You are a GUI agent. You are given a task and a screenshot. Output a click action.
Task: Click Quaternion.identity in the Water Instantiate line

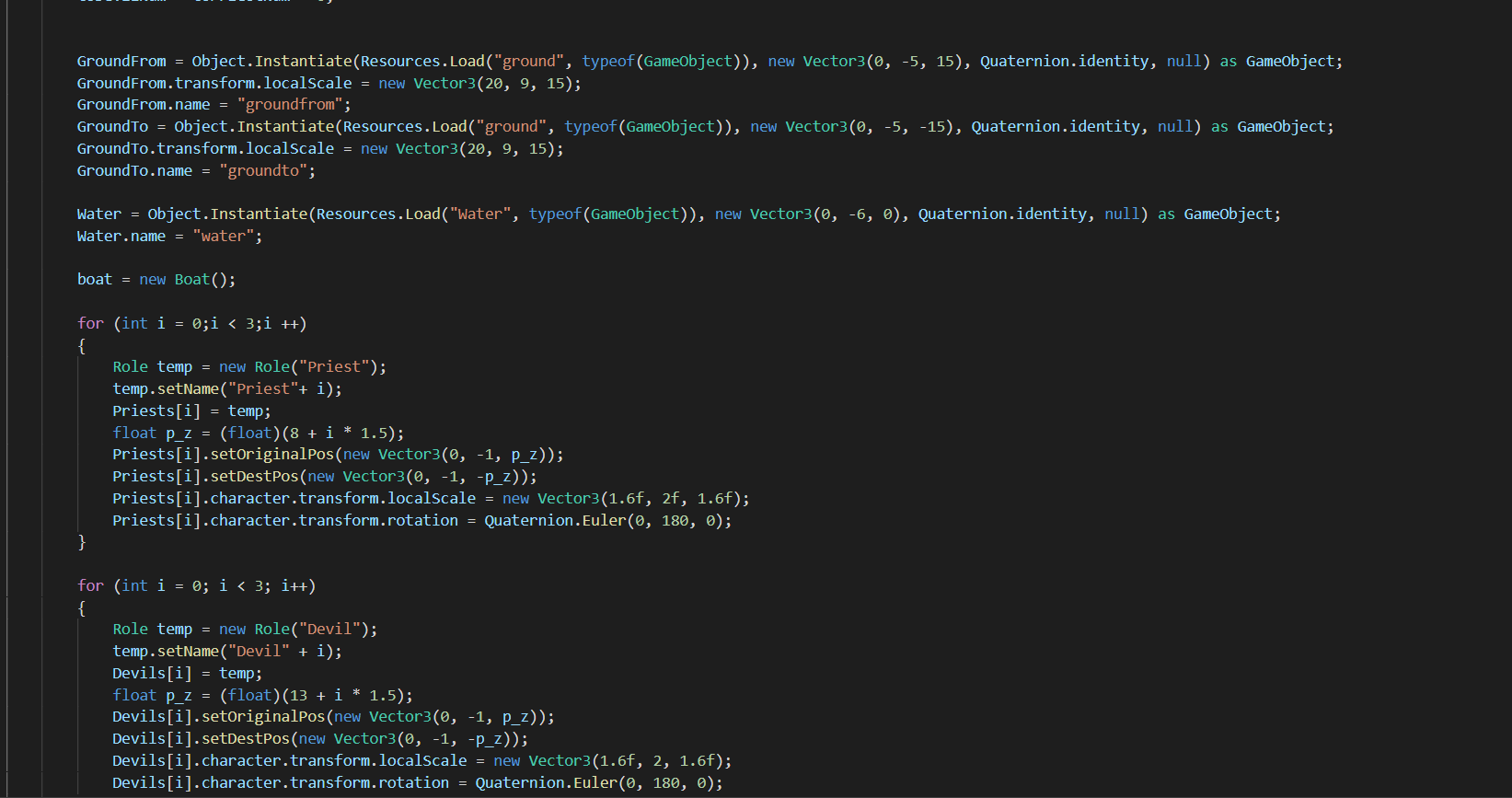(x=1002, y=214)
